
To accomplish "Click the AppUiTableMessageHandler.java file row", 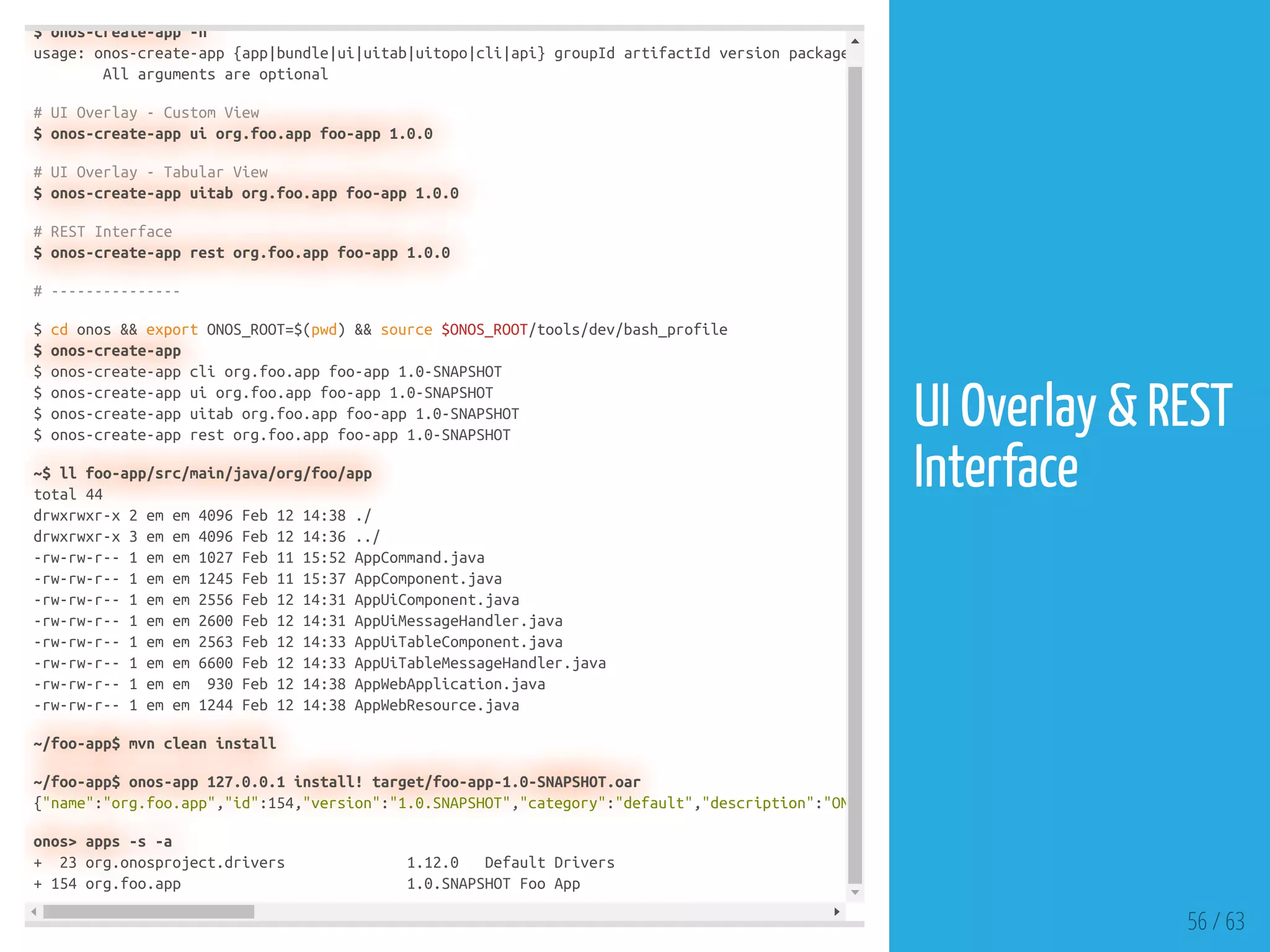I will (320, 663).
